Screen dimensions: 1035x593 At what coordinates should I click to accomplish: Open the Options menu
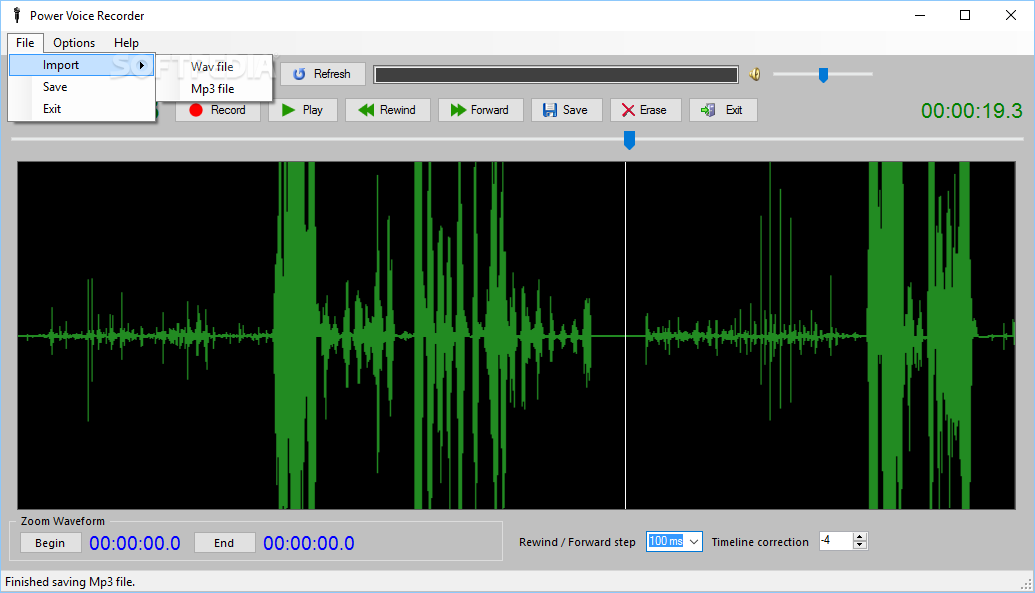click(x=74, y=43)
